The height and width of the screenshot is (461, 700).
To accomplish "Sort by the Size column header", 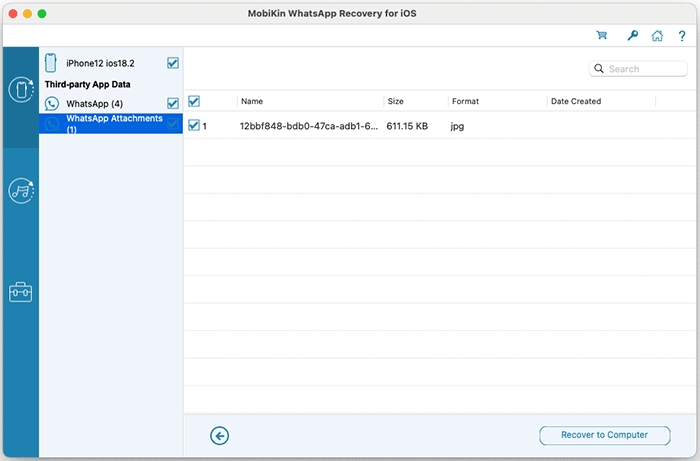I will [x=396, y=101].
